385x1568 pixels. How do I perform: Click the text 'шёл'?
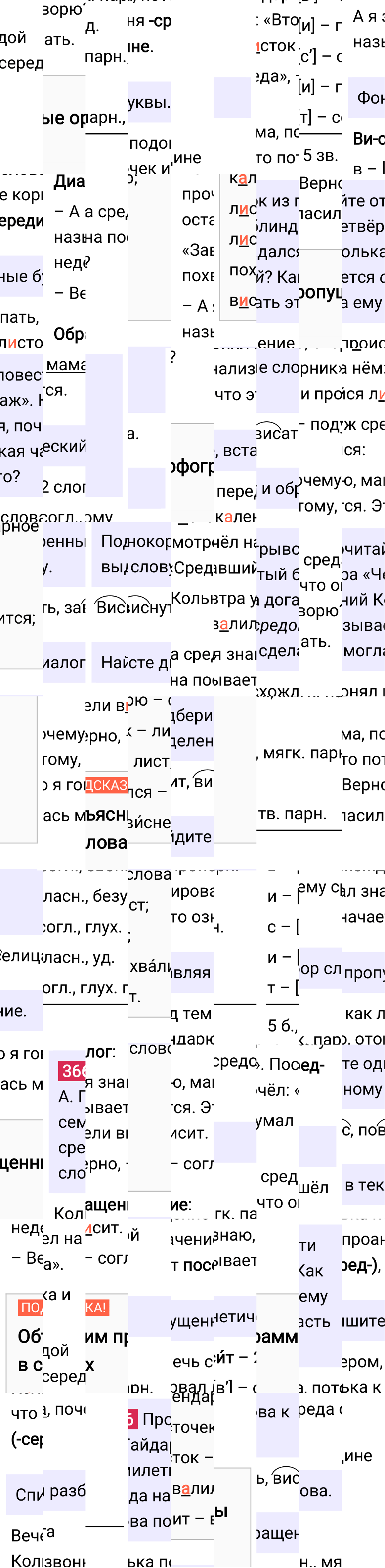(315, 1187)
